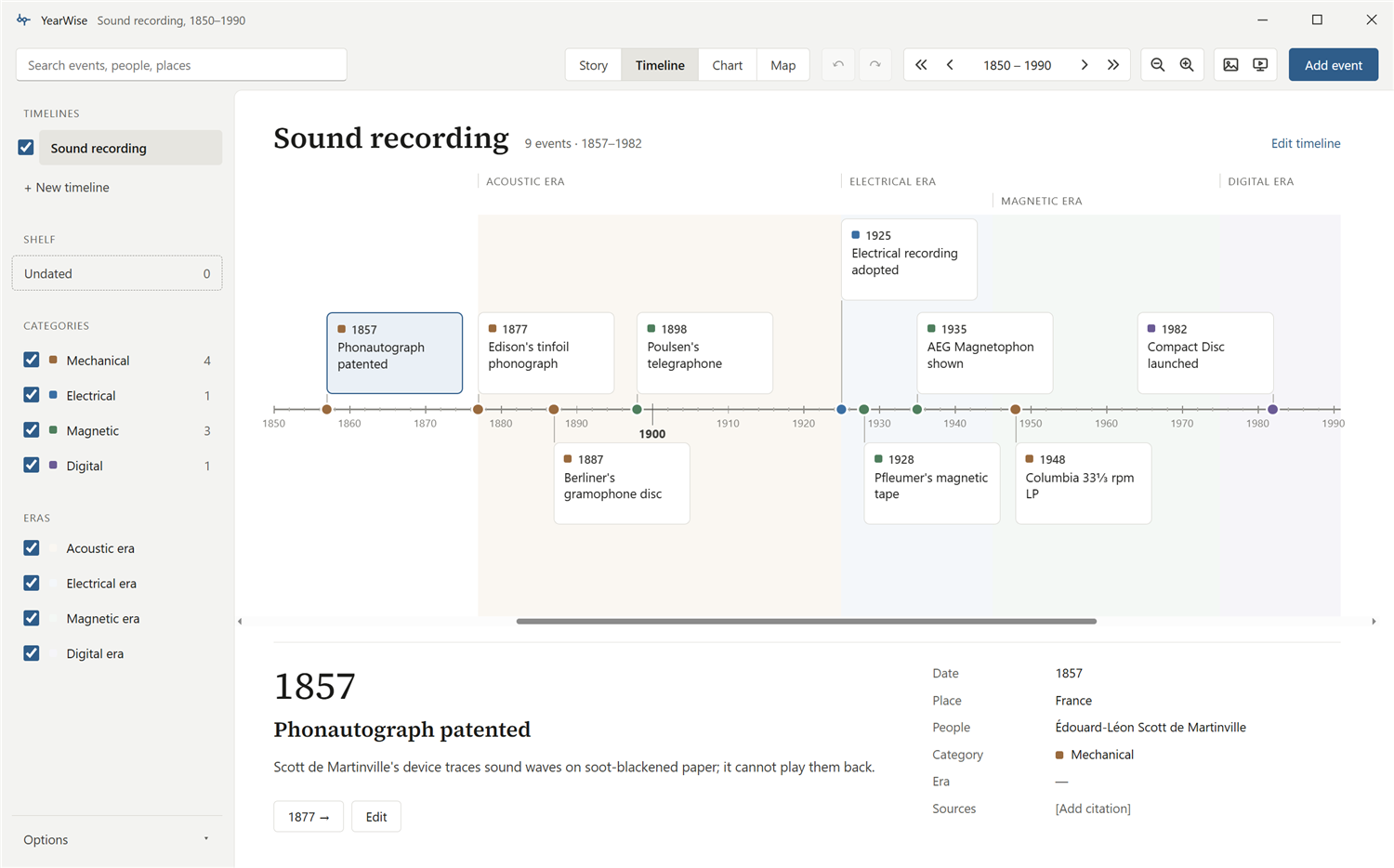Undo the last change
The width and height of the screenshot is (1394, 868).
(x=838, y=65)
